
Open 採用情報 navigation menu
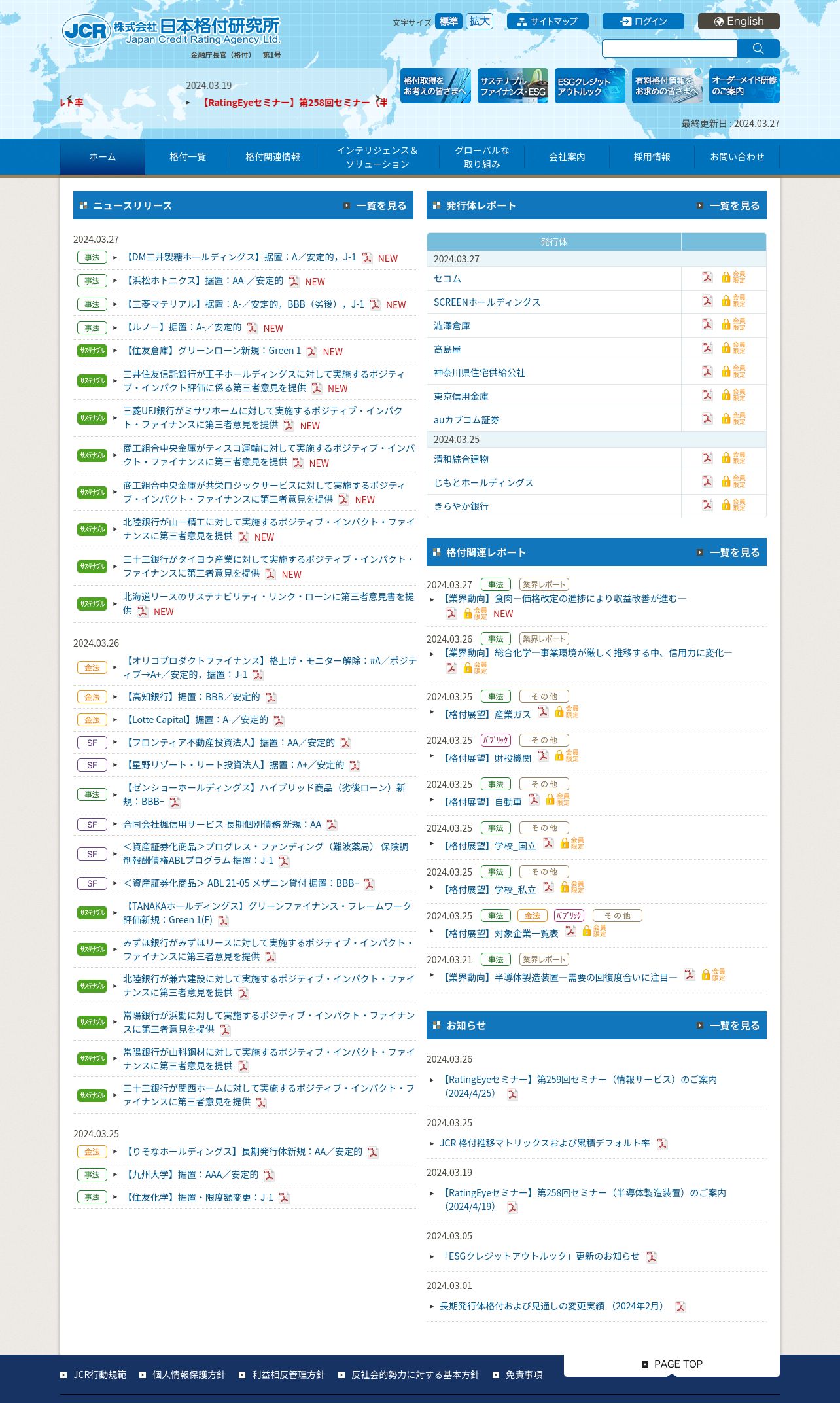pos(652,157)
